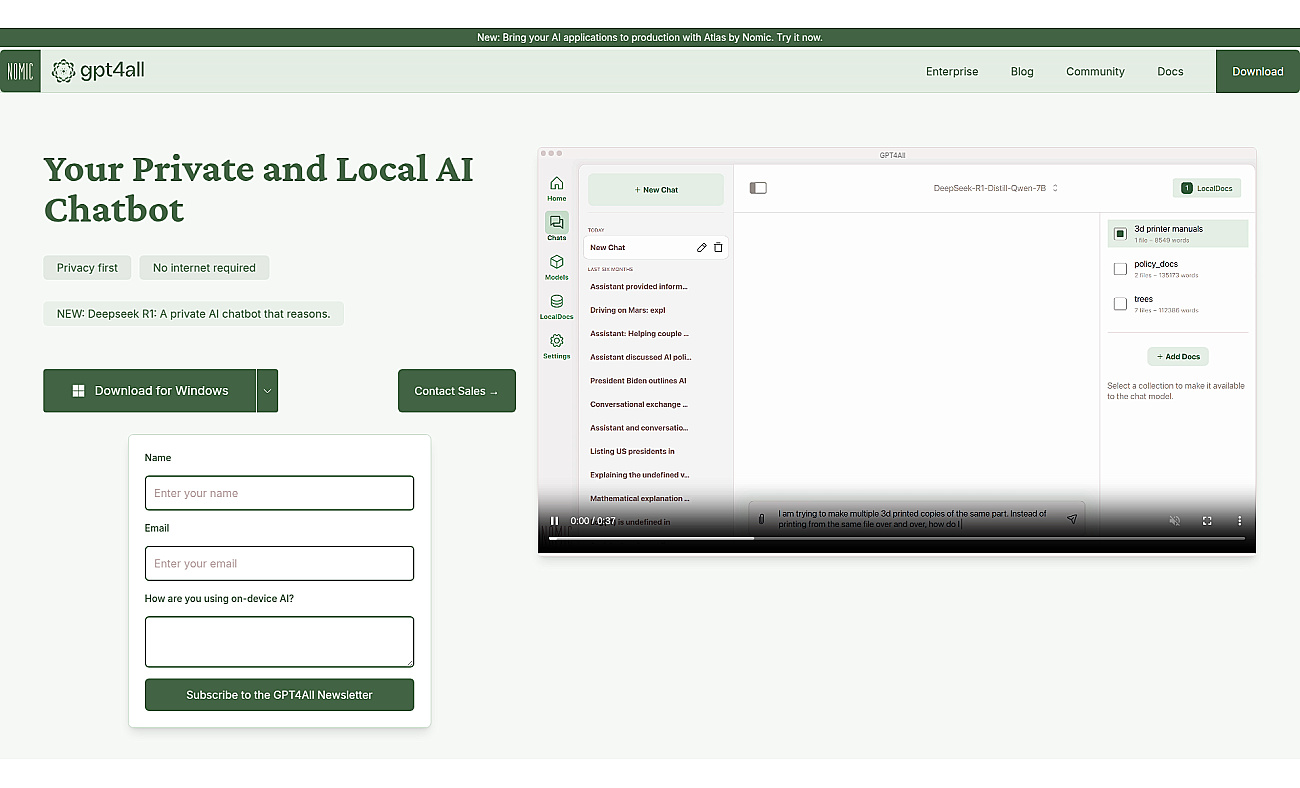Click the gpt4all logo icon

click(x=64, y=71)
